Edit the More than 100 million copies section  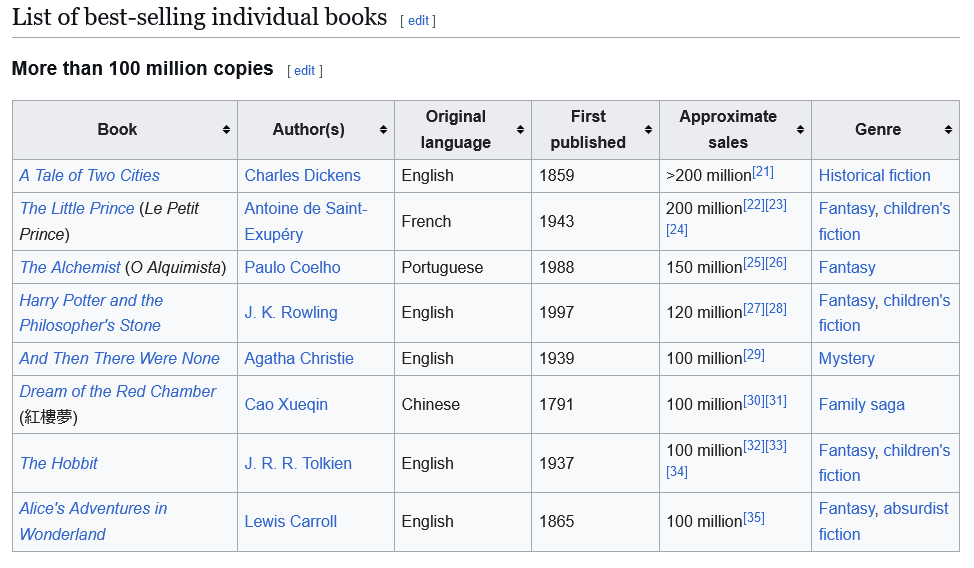304,71
